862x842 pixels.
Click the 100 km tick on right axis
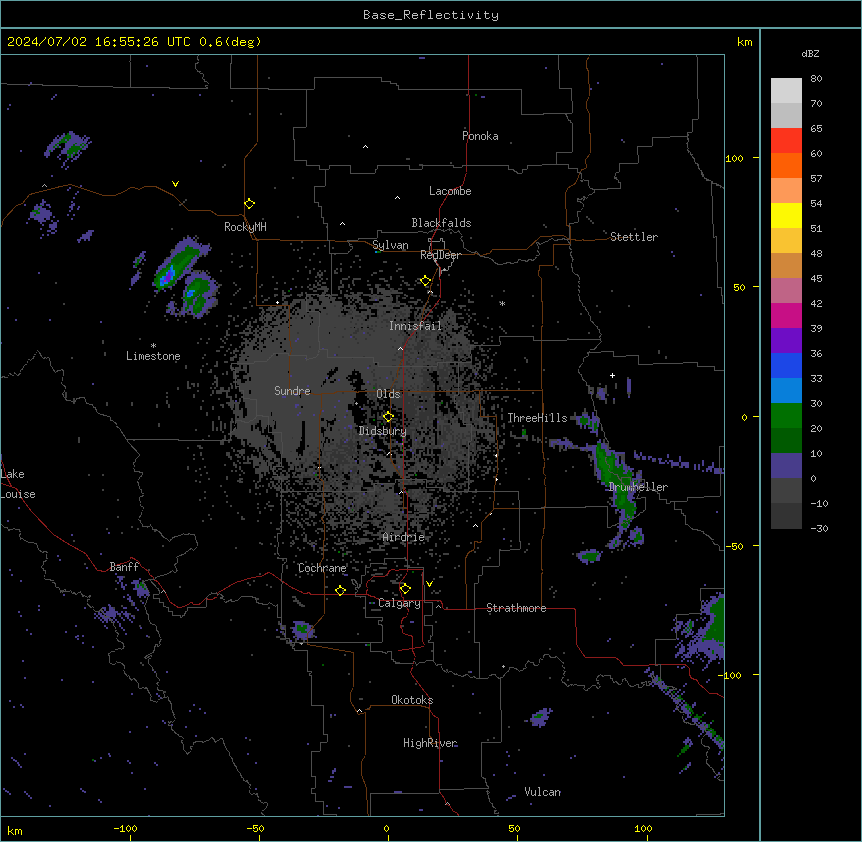click(734, 158)
